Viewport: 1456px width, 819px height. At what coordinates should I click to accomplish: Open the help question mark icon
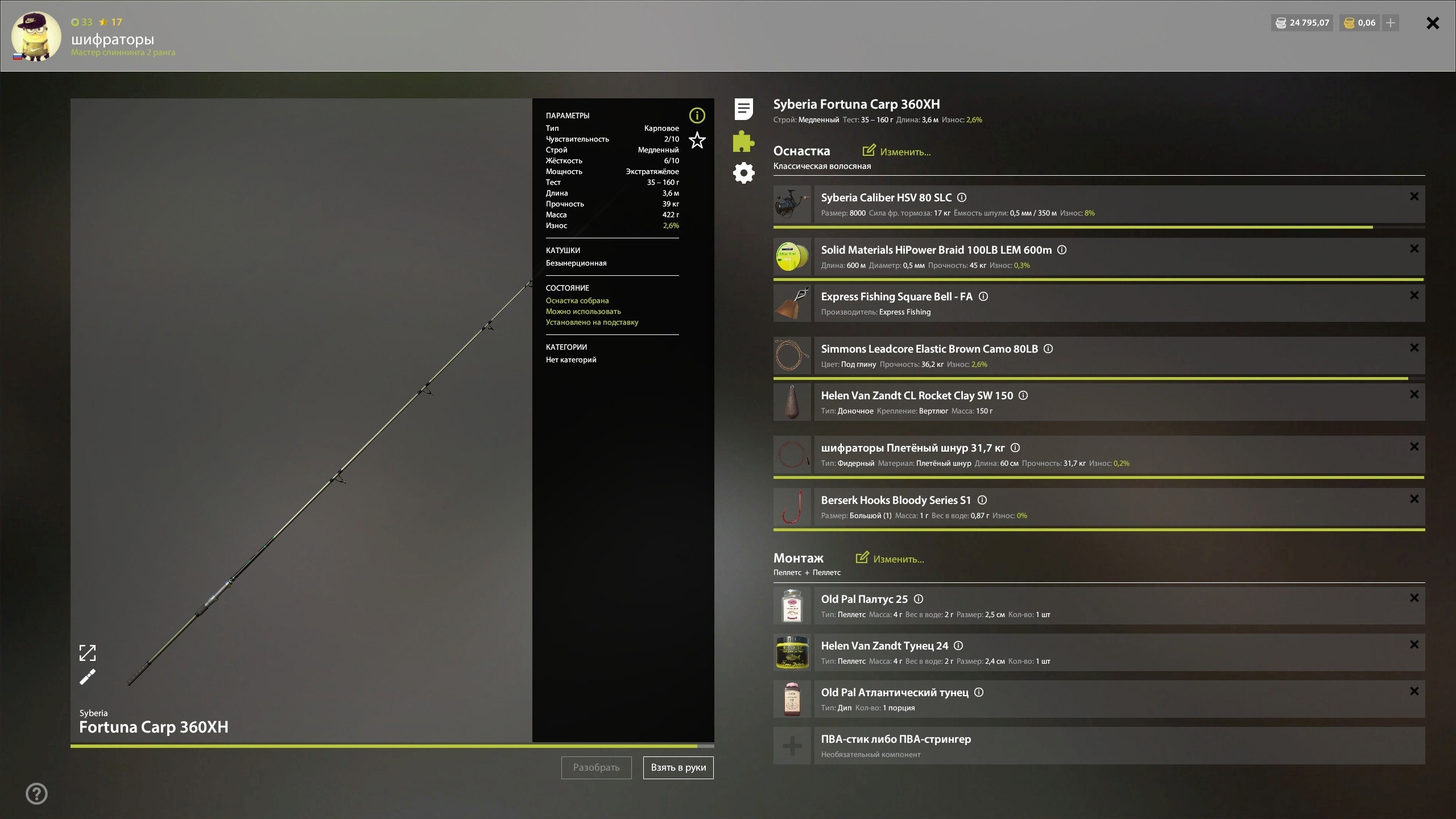pyautogui.click(x=37, y=793)
